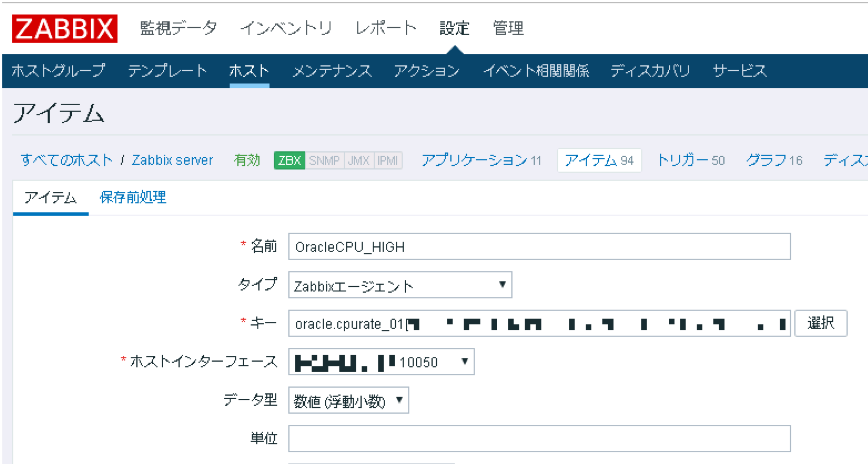
Task: Click the IPMI availability badge
Action: coord(387,160)
